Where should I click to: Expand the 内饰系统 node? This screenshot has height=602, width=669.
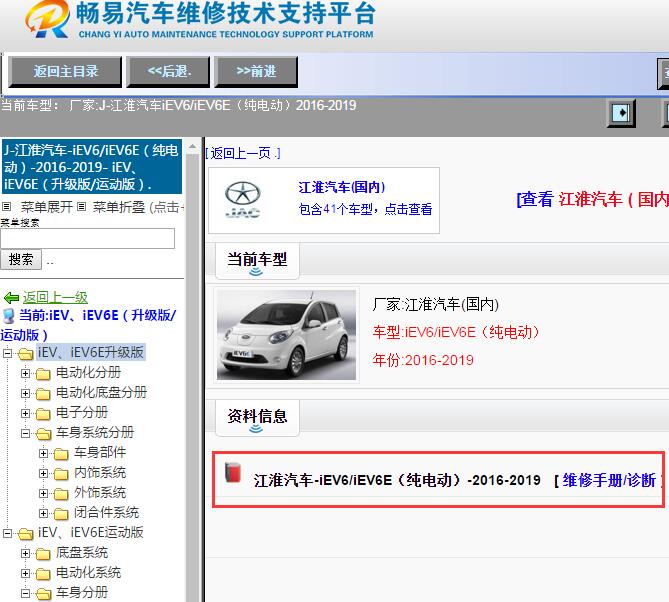44,474
